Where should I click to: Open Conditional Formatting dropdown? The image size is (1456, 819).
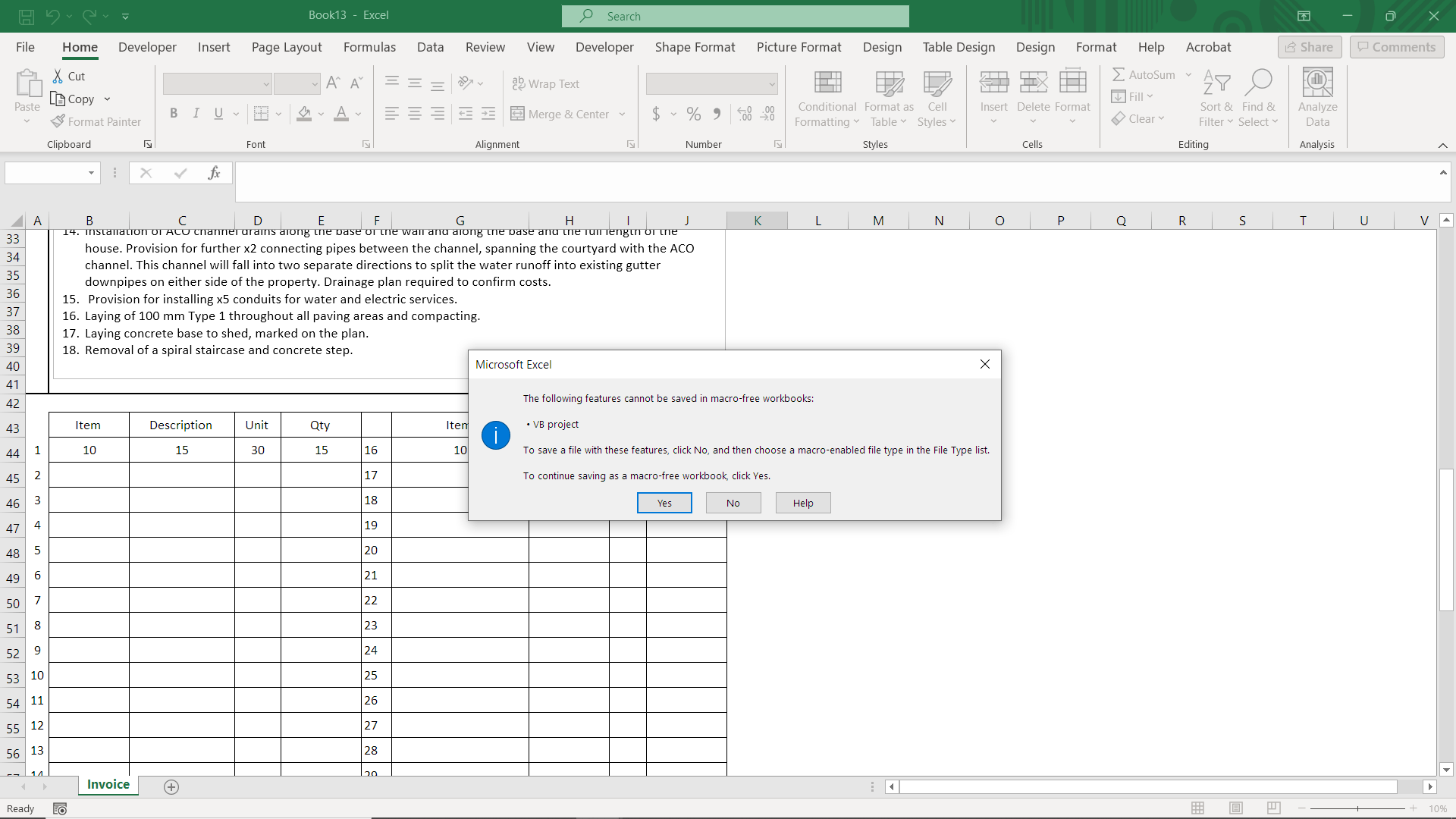[827, 99]
